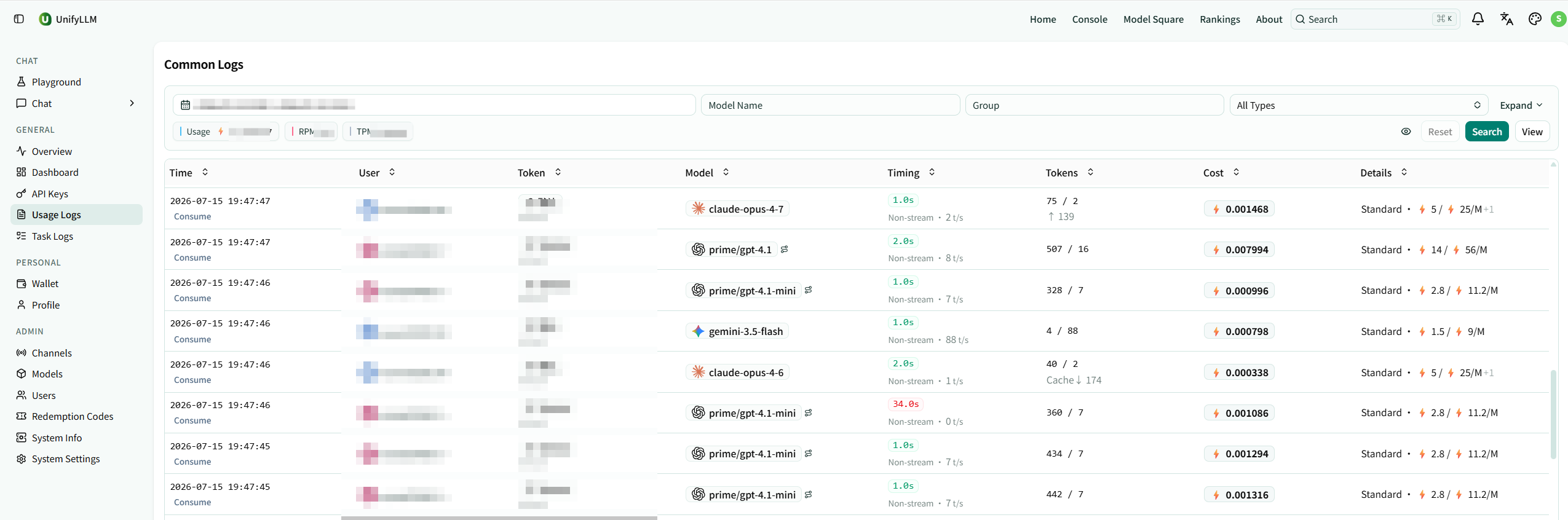1568x520 pixels.
Task: Toggle the eye visibility icon near Reset
Action: (1406, 132)
